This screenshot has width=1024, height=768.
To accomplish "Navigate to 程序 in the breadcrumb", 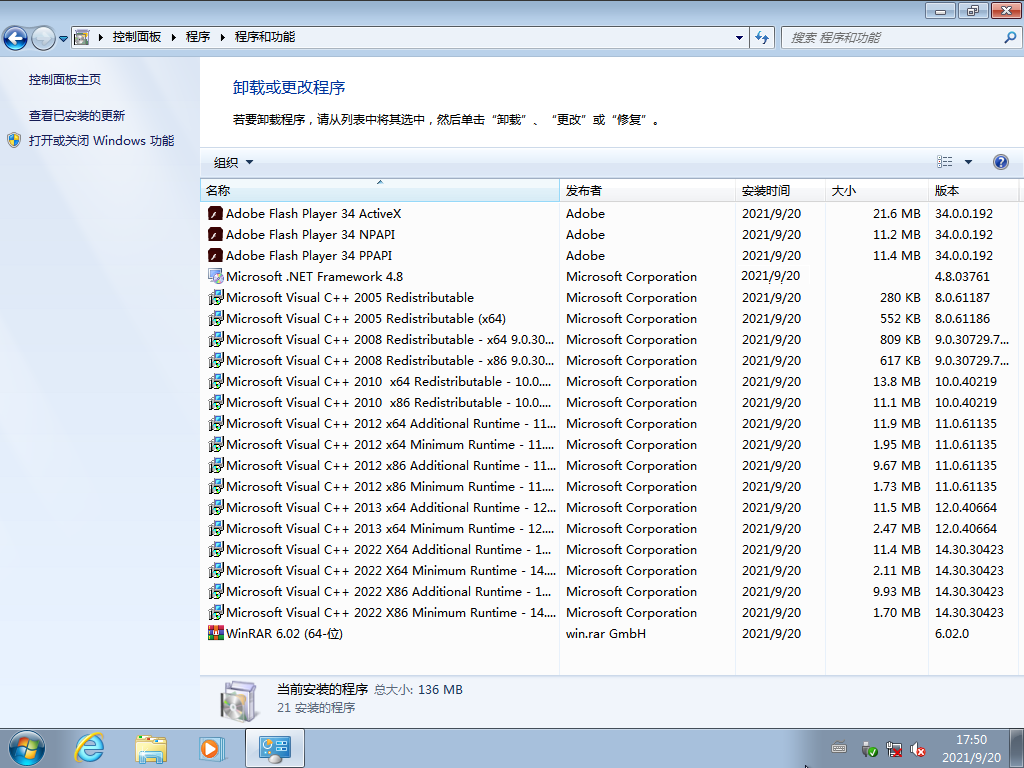I will coord(196,37).
